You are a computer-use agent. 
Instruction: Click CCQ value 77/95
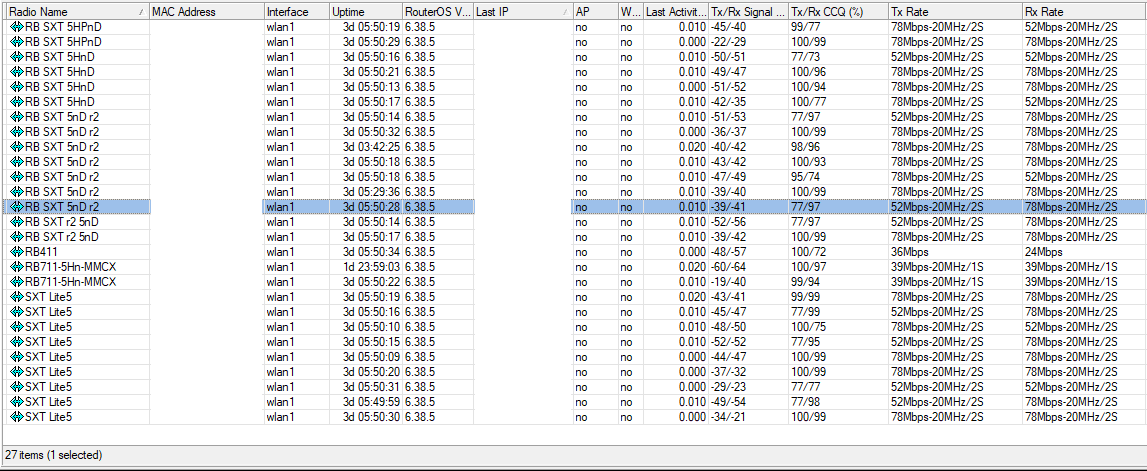click(805, 342)
